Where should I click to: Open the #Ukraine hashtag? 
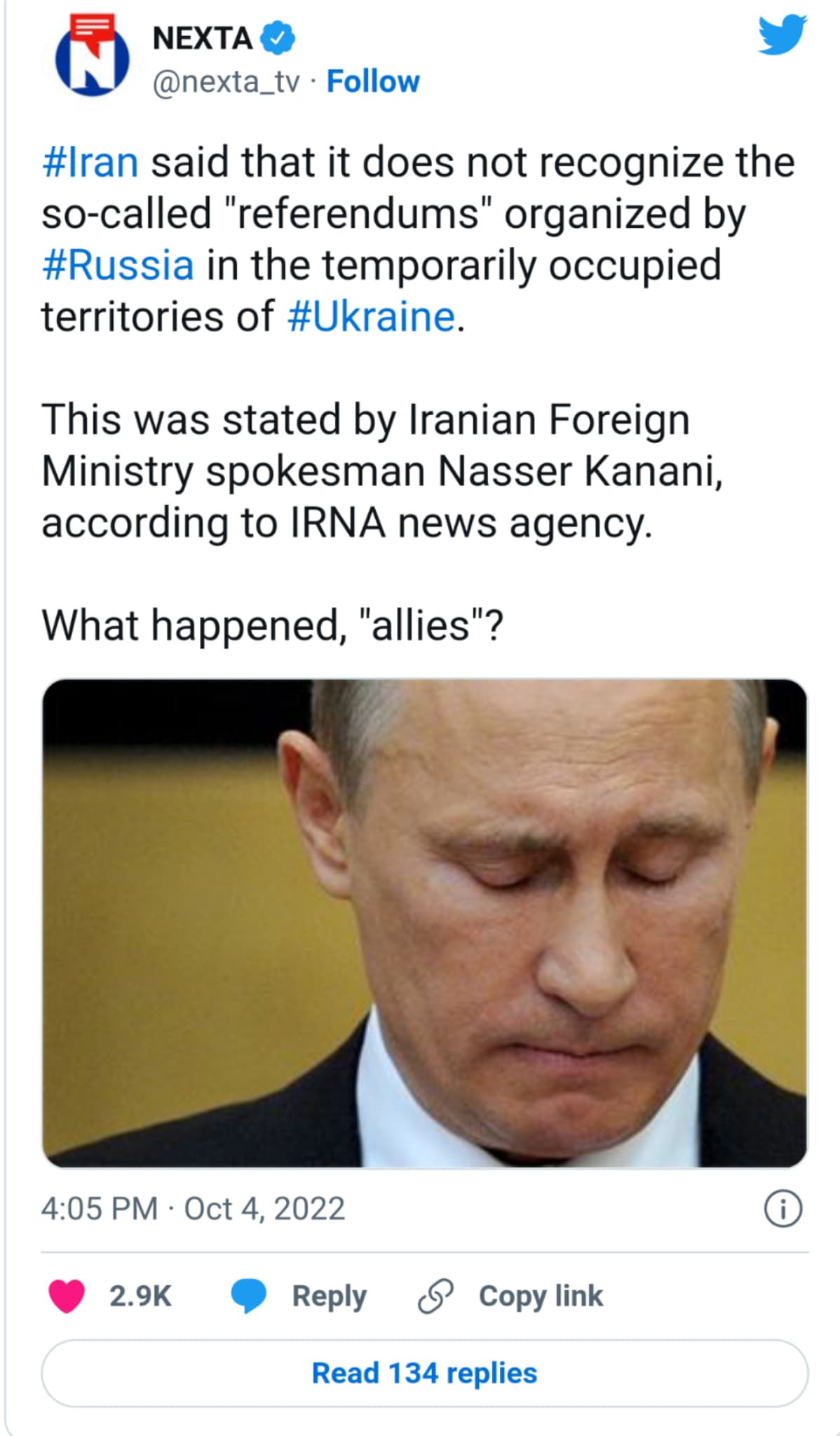pos(372,317)
